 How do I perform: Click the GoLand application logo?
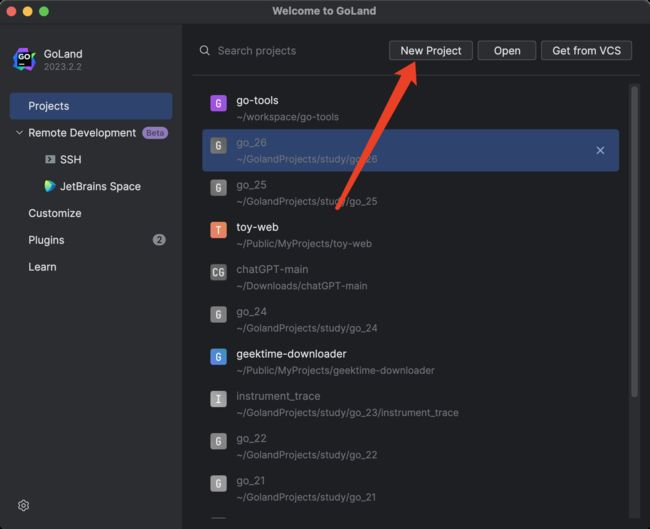tap(24, 59)
